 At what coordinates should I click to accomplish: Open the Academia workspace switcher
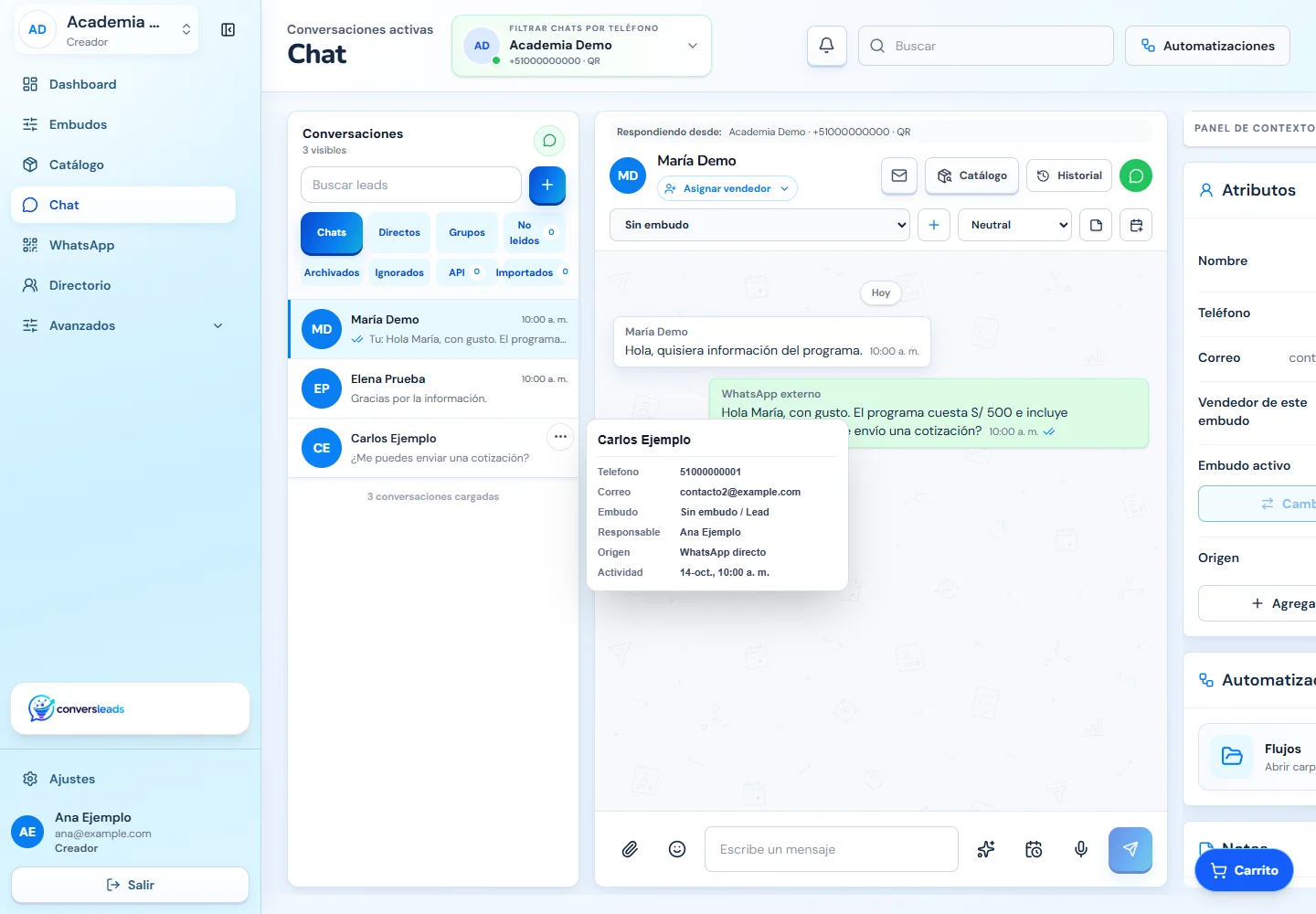coord(107,30)
